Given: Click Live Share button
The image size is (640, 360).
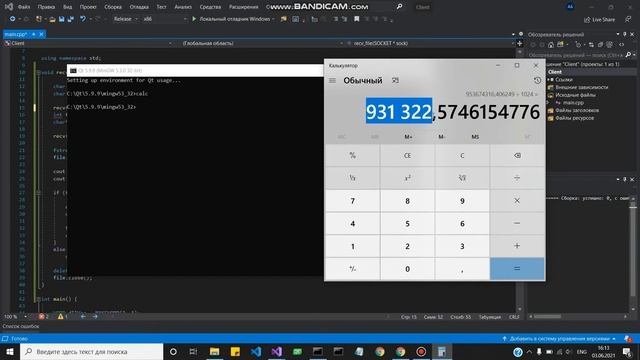Looking at the screenshot, I should [600, 19].
